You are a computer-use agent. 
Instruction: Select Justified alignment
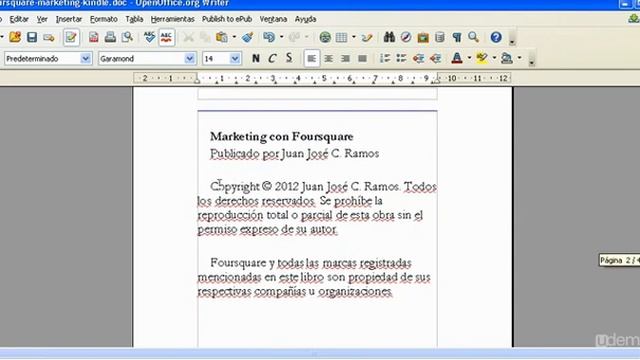pyautogui.click(x=362, y=58)
